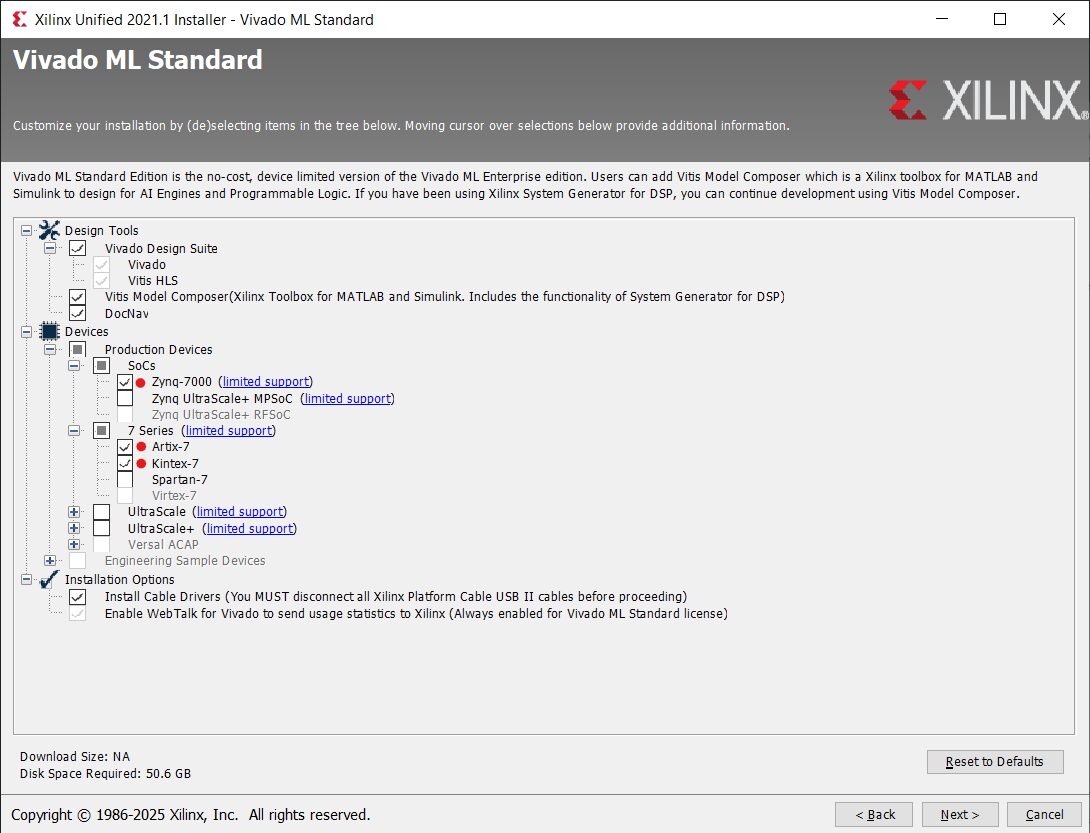This screenshot has height=833, width=1090.
Task: Uncheck Kintex-7 checkbox
Action: (125, 463)
